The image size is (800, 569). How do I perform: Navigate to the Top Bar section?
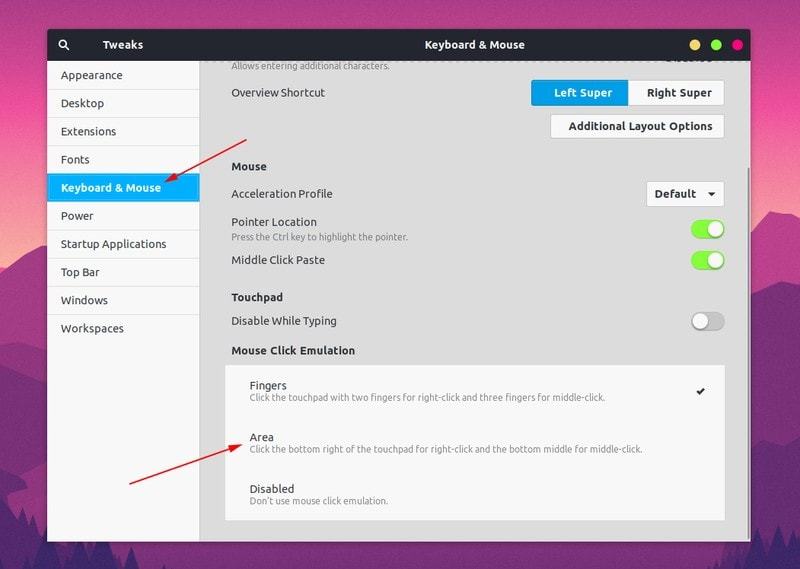point(81,272)
